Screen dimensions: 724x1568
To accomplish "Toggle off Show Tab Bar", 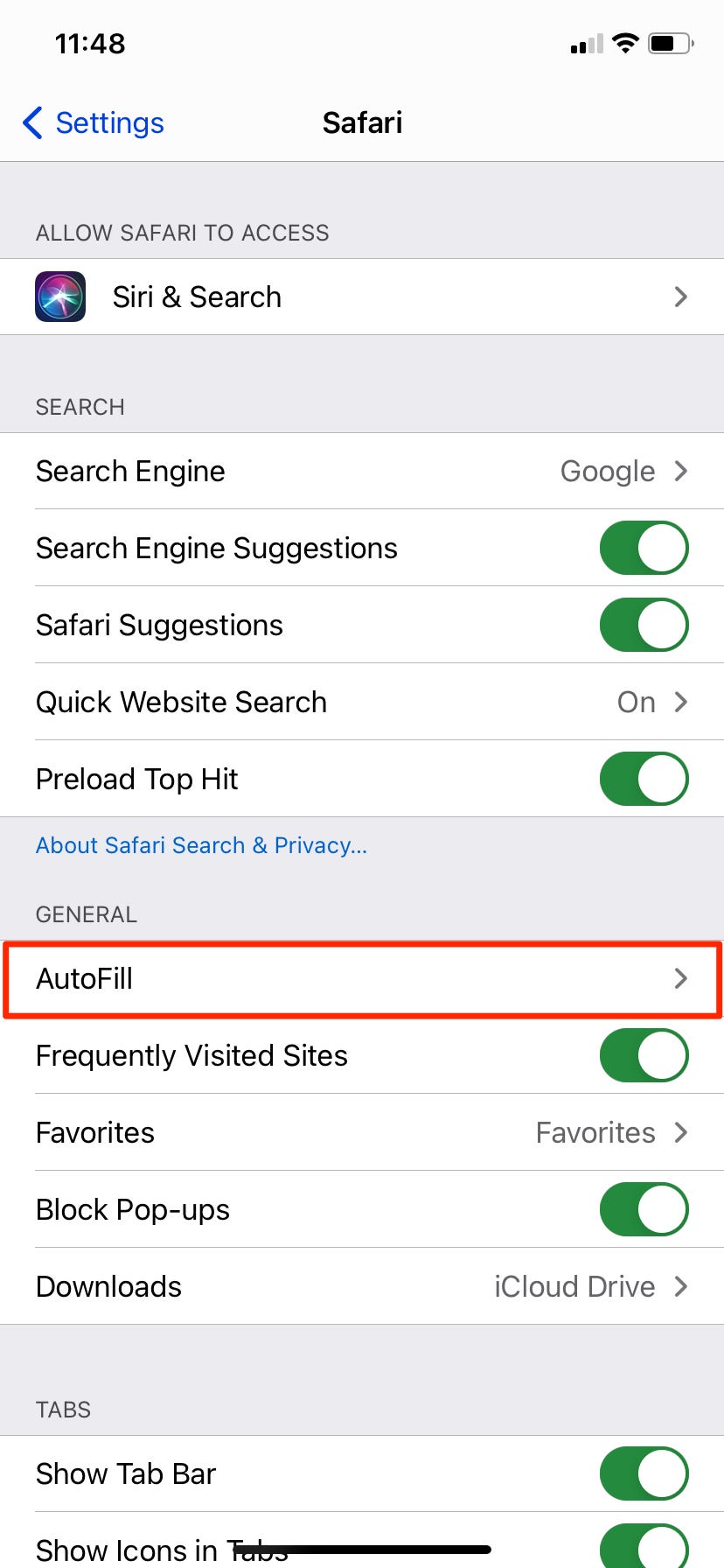I will point(644,1473).
